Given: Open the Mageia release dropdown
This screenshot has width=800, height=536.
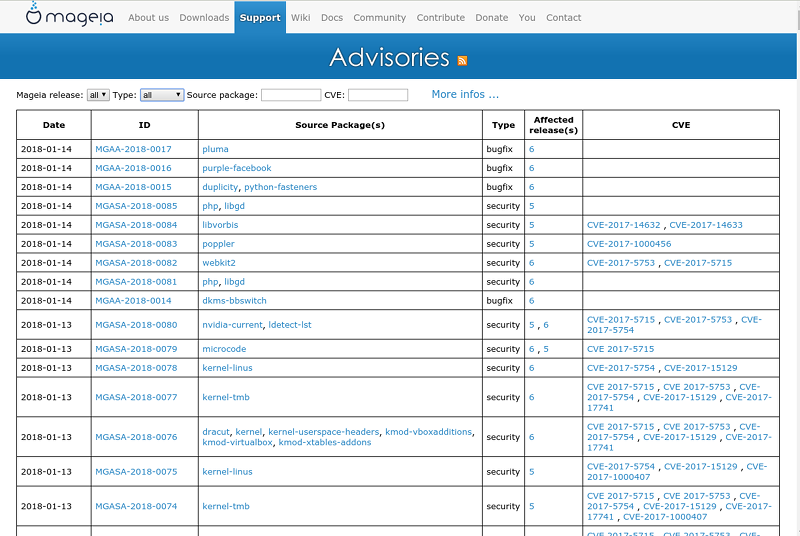Looking at the screenshot, I should [x=98, y=95].
